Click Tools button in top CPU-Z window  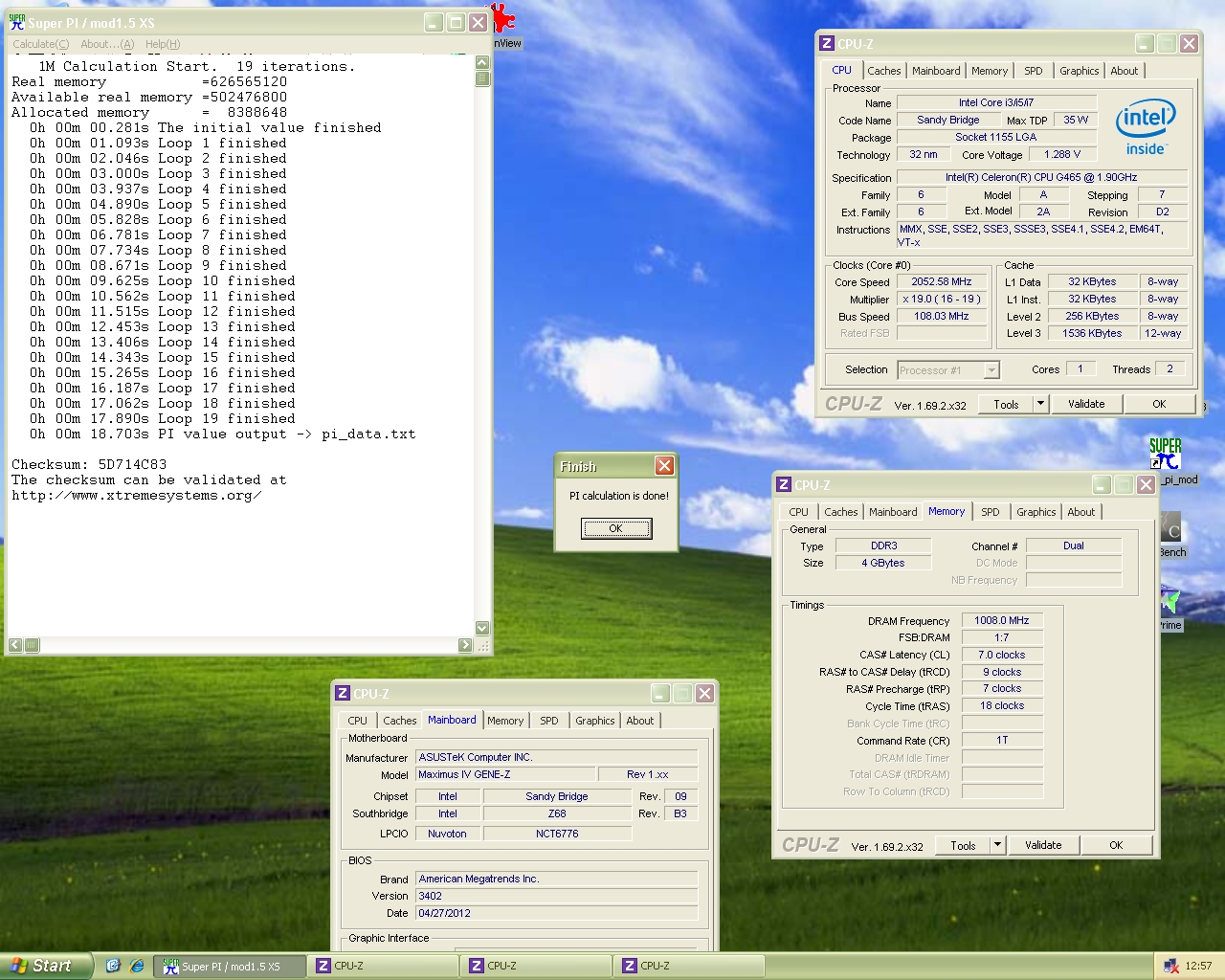(x=1006, y=404)
